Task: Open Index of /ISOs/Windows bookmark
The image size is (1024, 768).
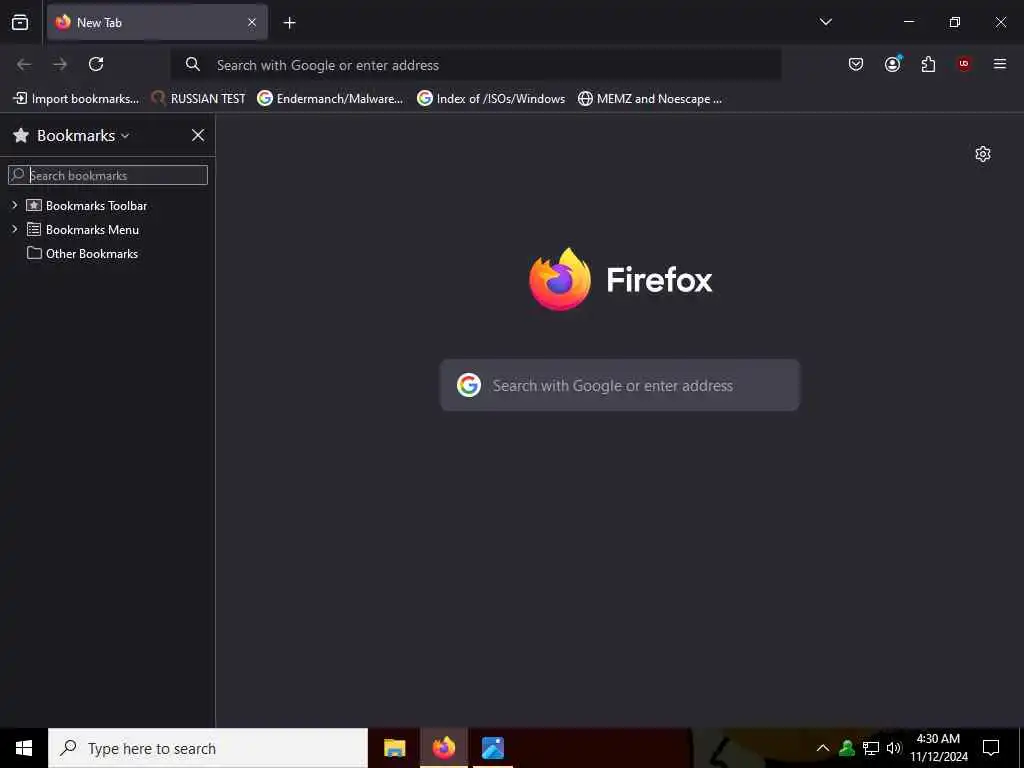Action: [491, 99]
